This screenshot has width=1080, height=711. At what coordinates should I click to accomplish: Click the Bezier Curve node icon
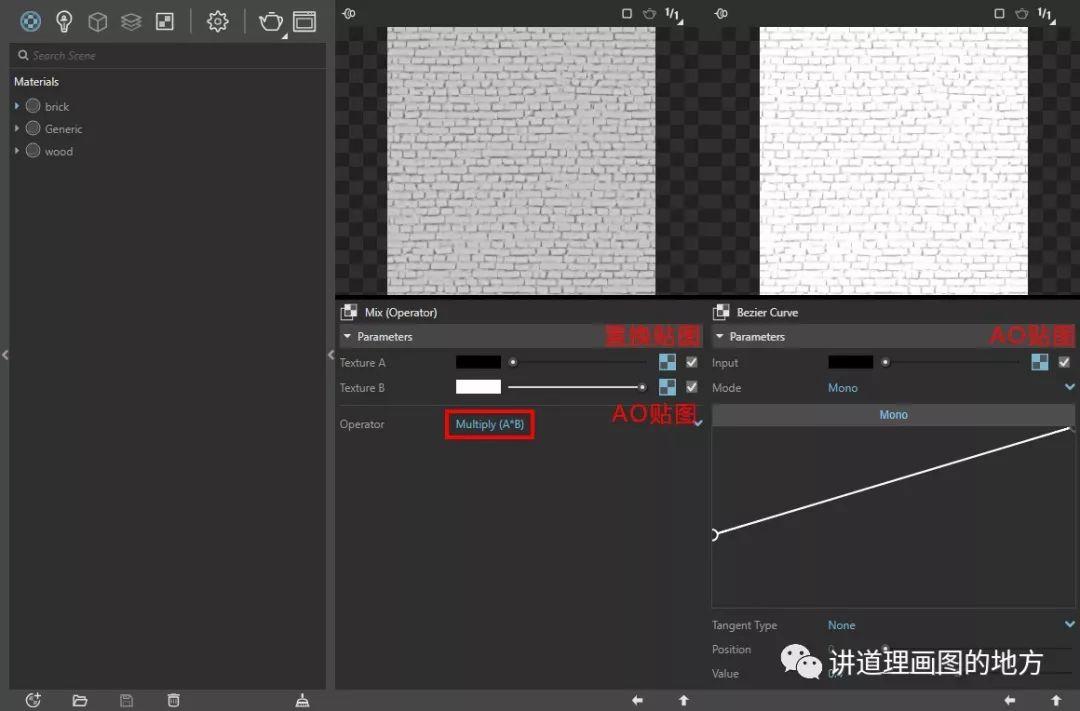tap(721, 312)
